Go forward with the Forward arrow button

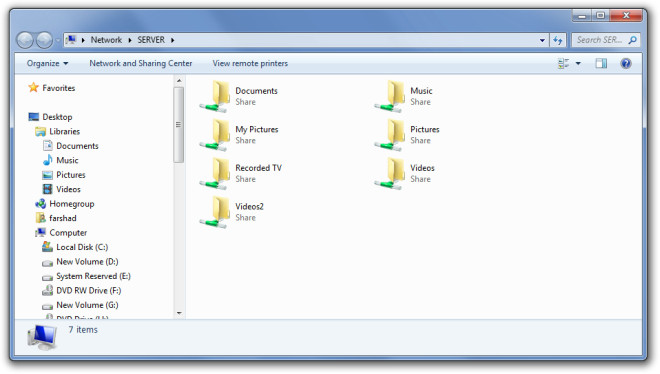(44, 40)
